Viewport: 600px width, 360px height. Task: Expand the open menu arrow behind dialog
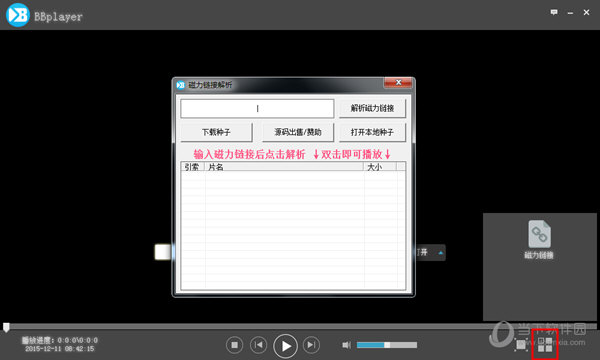pos(441,253)
